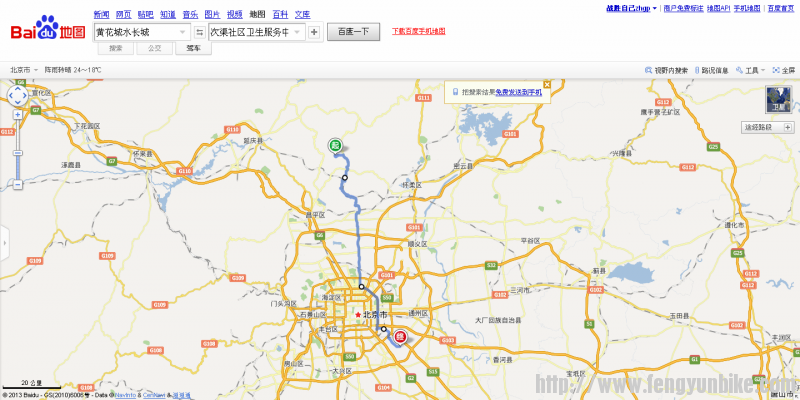
Task: Expand the start location dropdown arrow
Action: [x=182, y=32]
